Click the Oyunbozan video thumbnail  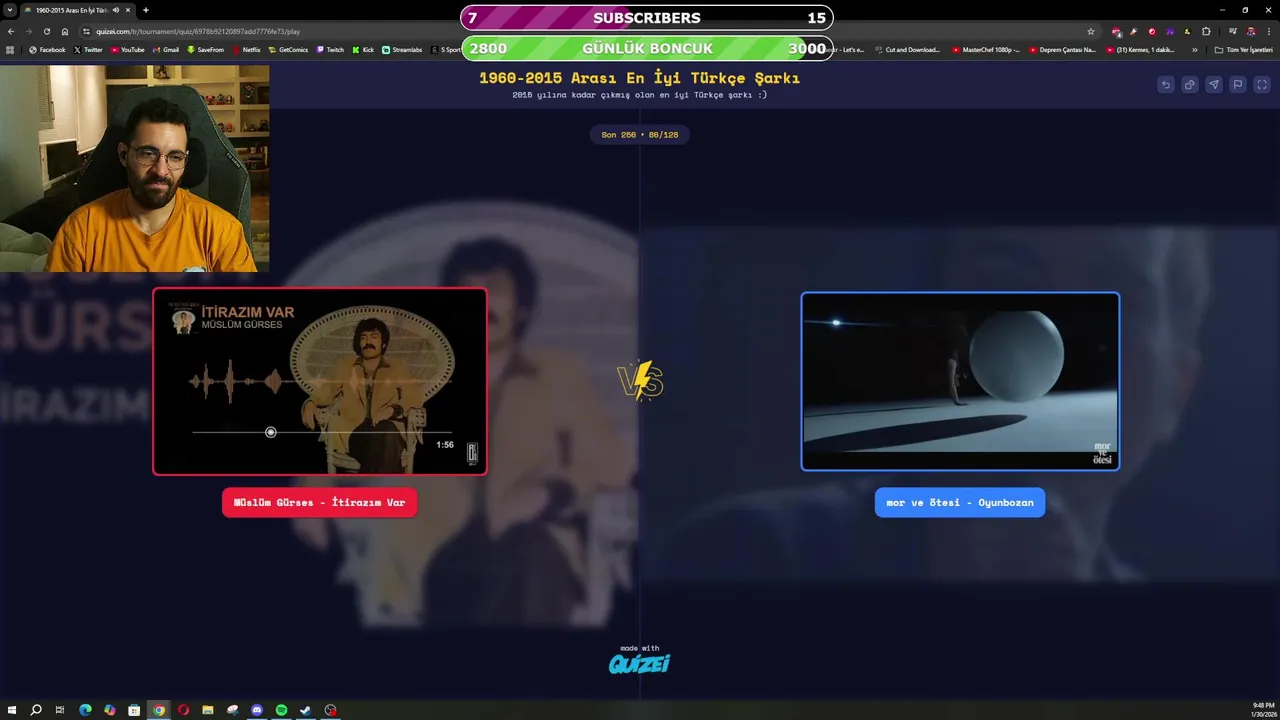960,381
